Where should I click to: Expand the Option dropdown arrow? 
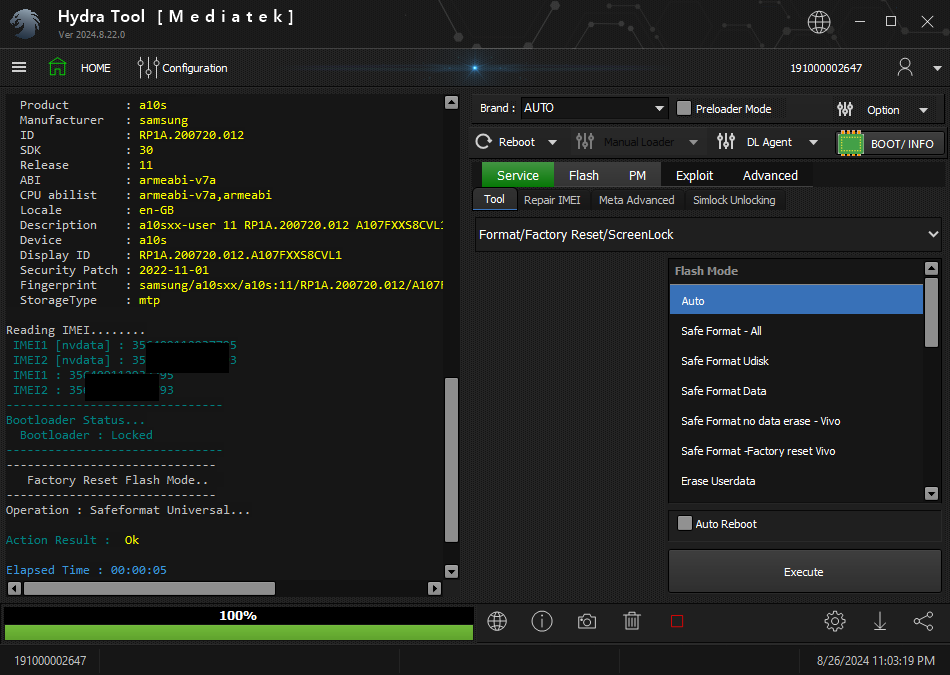[x=923, y=110]
